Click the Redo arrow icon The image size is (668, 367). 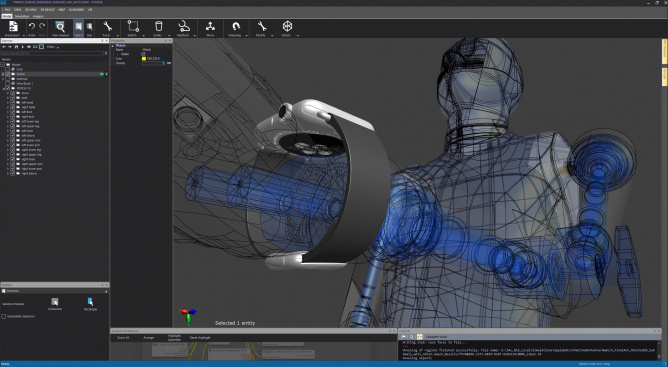coord(42,26)
